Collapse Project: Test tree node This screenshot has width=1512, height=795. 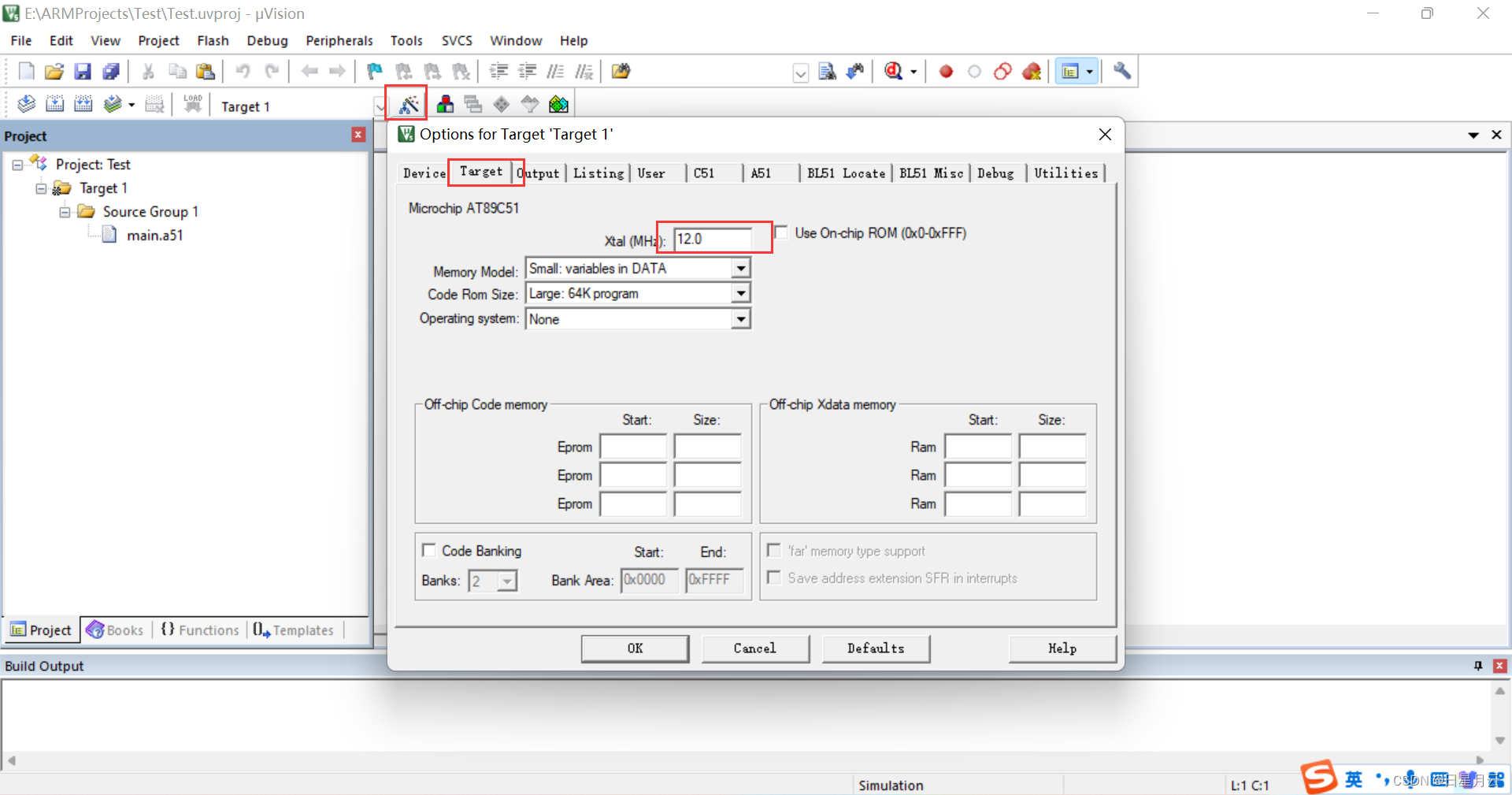point(17,165)
